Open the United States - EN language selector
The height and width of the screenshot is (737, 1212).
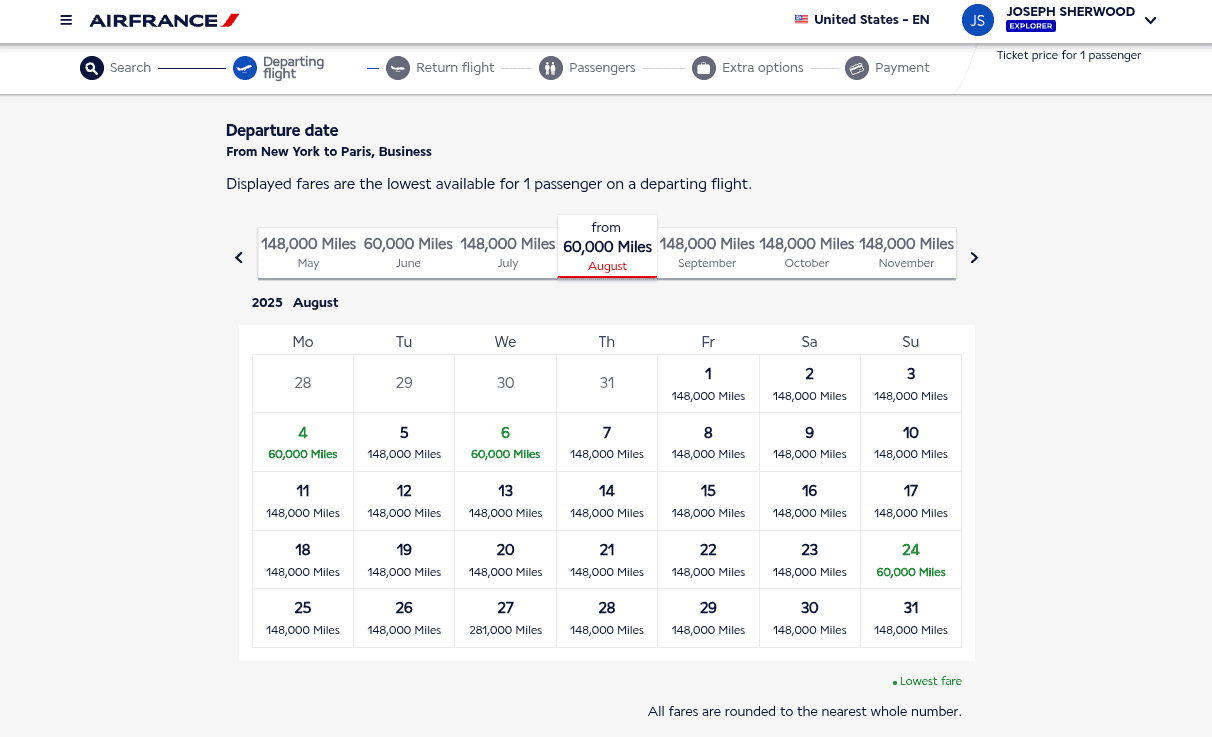(x=861, y=19)
